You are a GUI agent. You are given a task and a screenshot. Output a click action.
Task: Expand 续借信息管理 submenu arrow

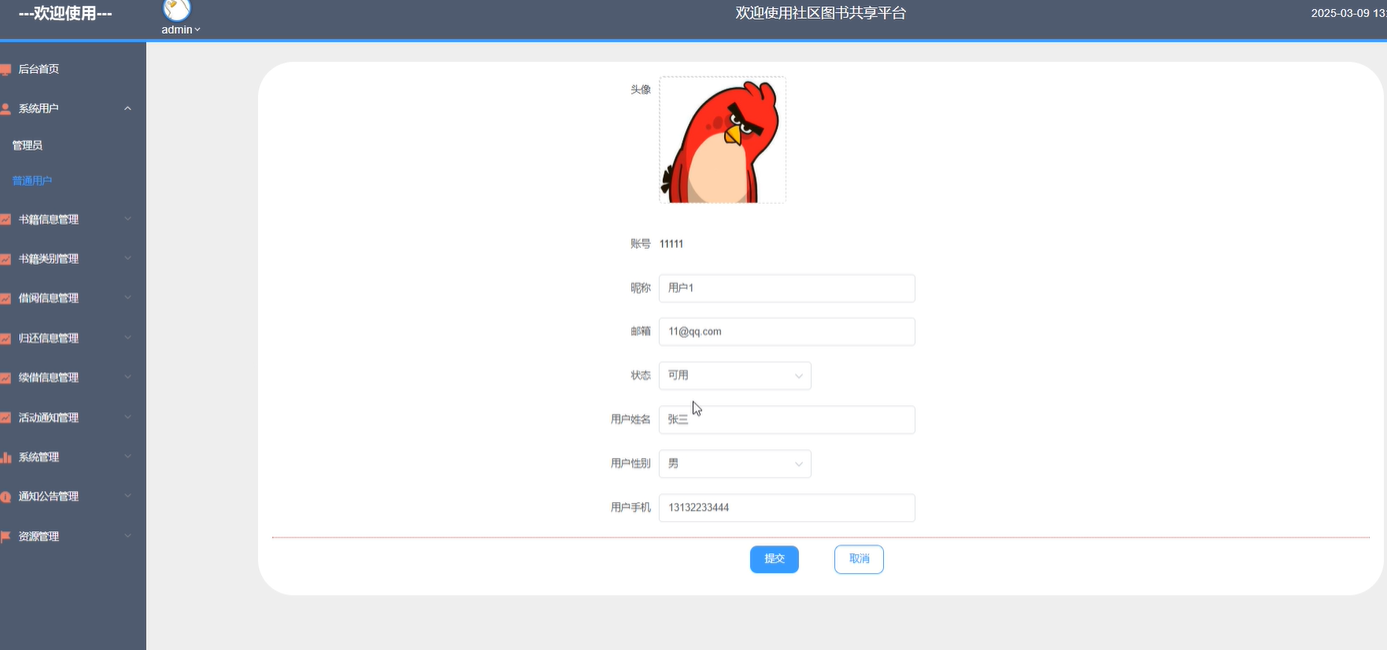[128, 378]
